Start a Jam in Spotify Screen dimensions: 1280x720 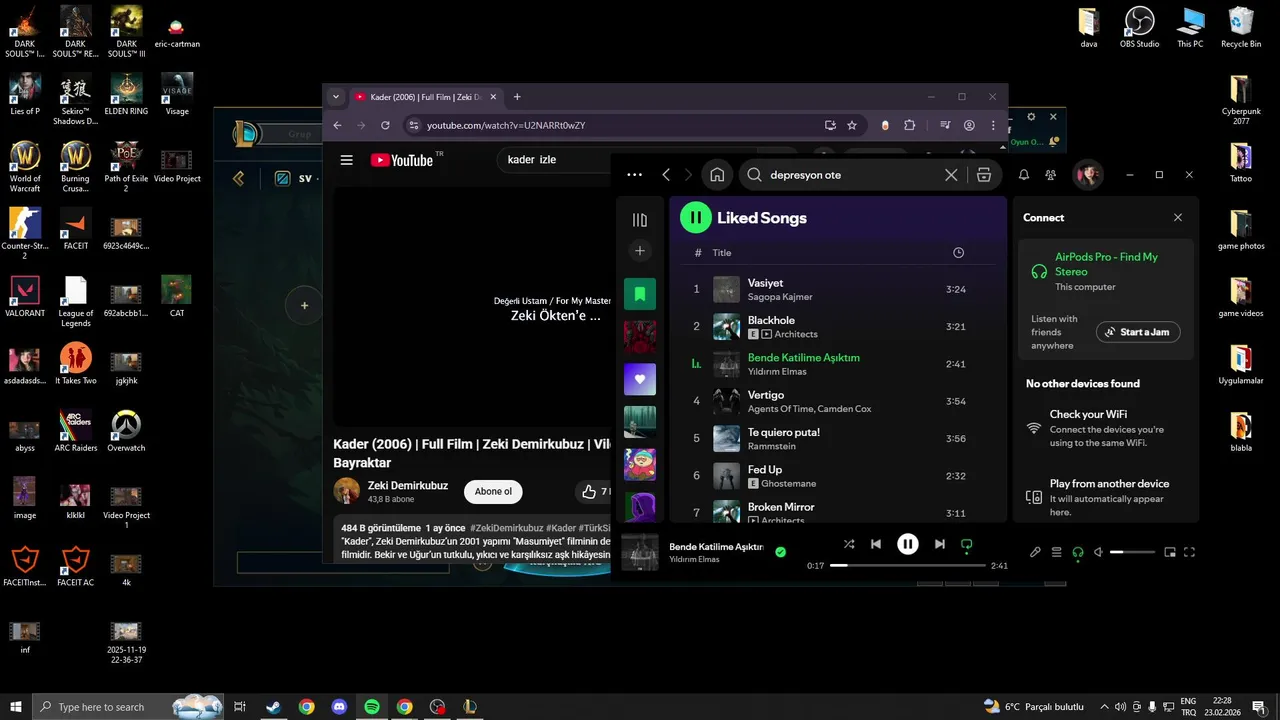[1138, 332]
